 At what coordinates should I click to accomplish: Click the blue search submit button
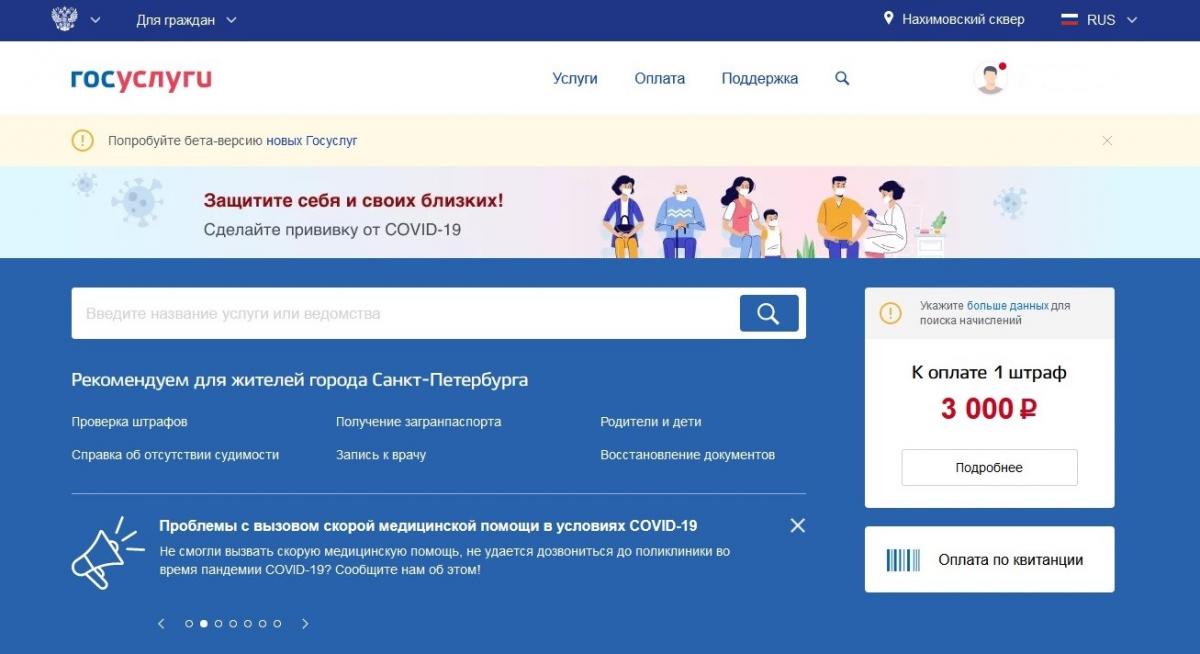[769, 313]
